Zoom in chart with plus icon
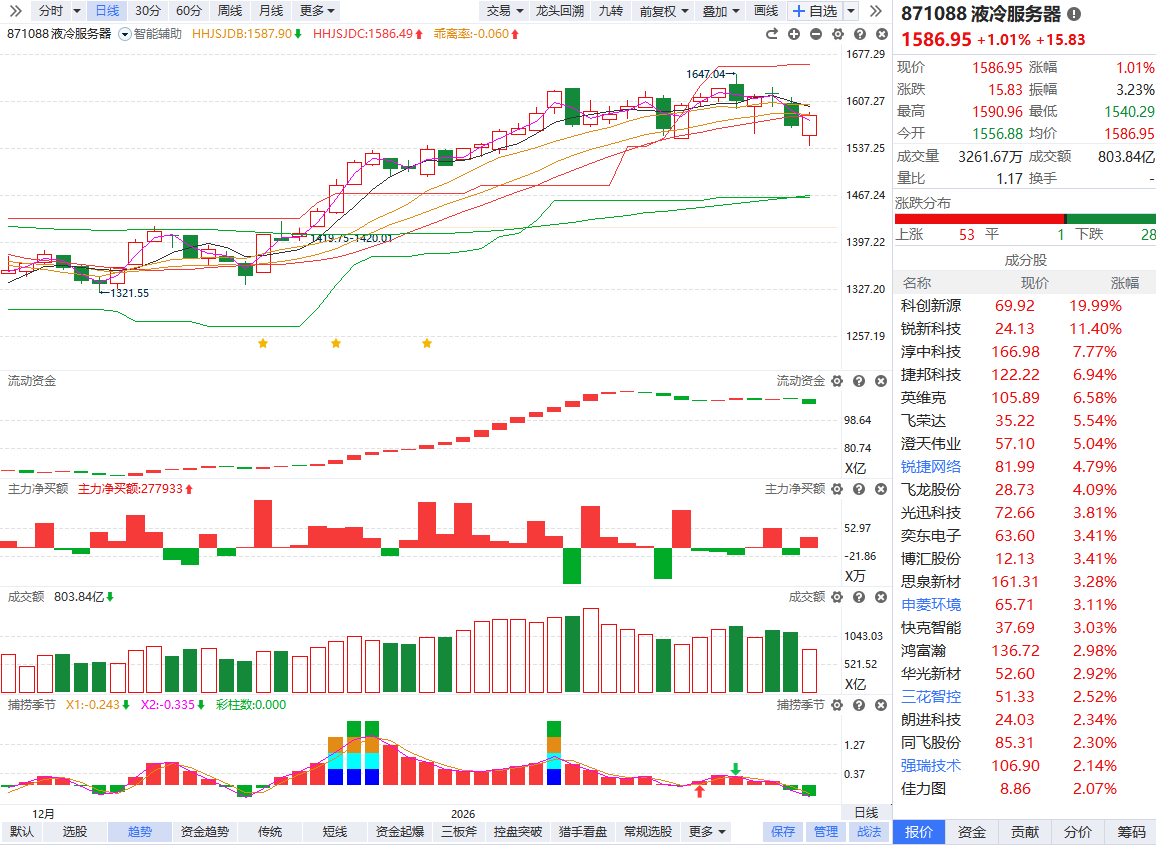The width and height of the screenshot is (1156, 845). point(794,34)
